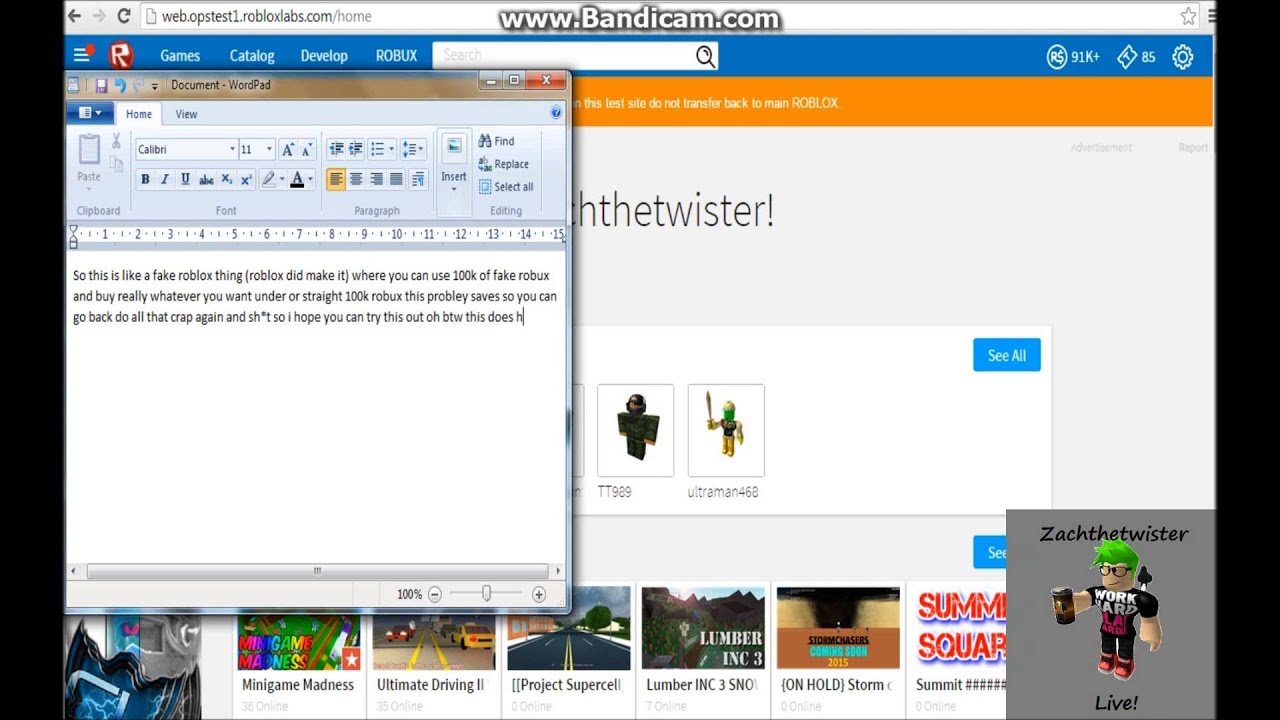The width and height of the screenshot is (1280, 720).
Task: Toggle superscript formatting
Action: [247, 179]
